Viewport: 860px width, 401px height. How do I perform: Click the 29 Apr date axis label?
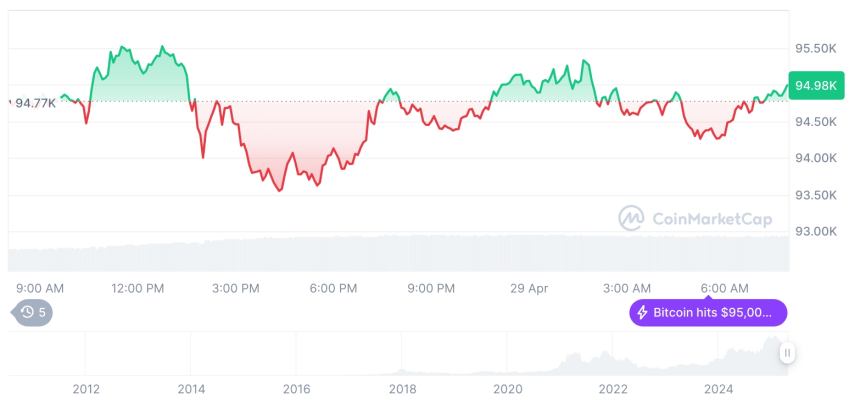[529, 288]
